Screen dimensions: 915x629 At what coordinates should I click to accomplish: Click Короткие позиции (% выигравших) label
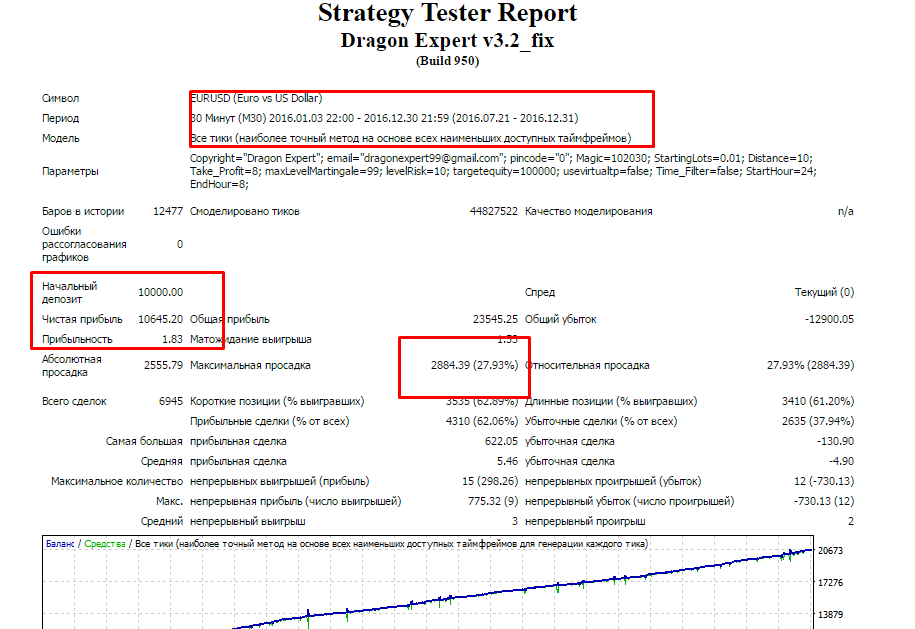[277, 401]
